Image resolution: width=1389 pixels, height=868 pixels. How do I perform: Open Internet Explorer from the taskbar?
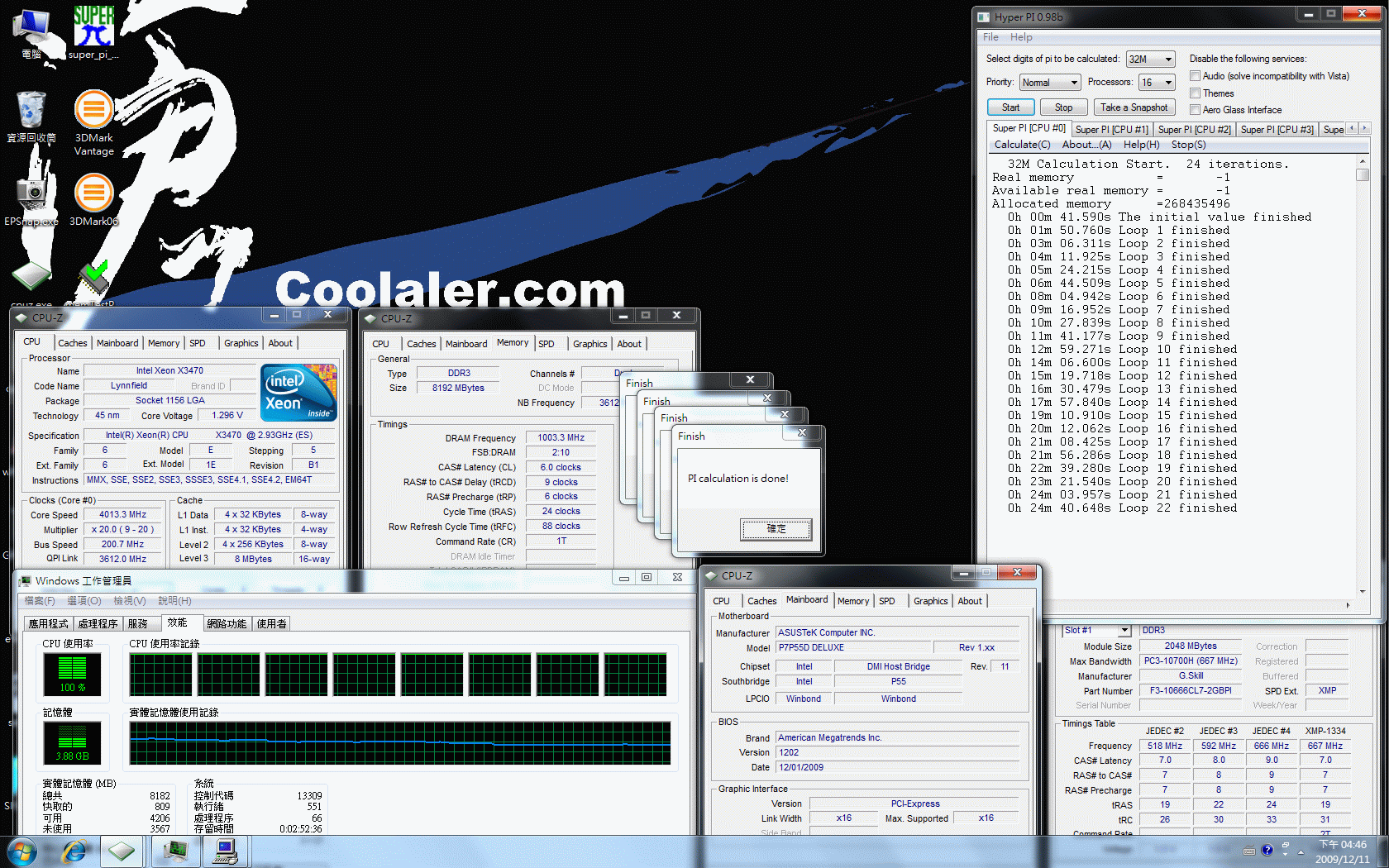pos(74,851)
